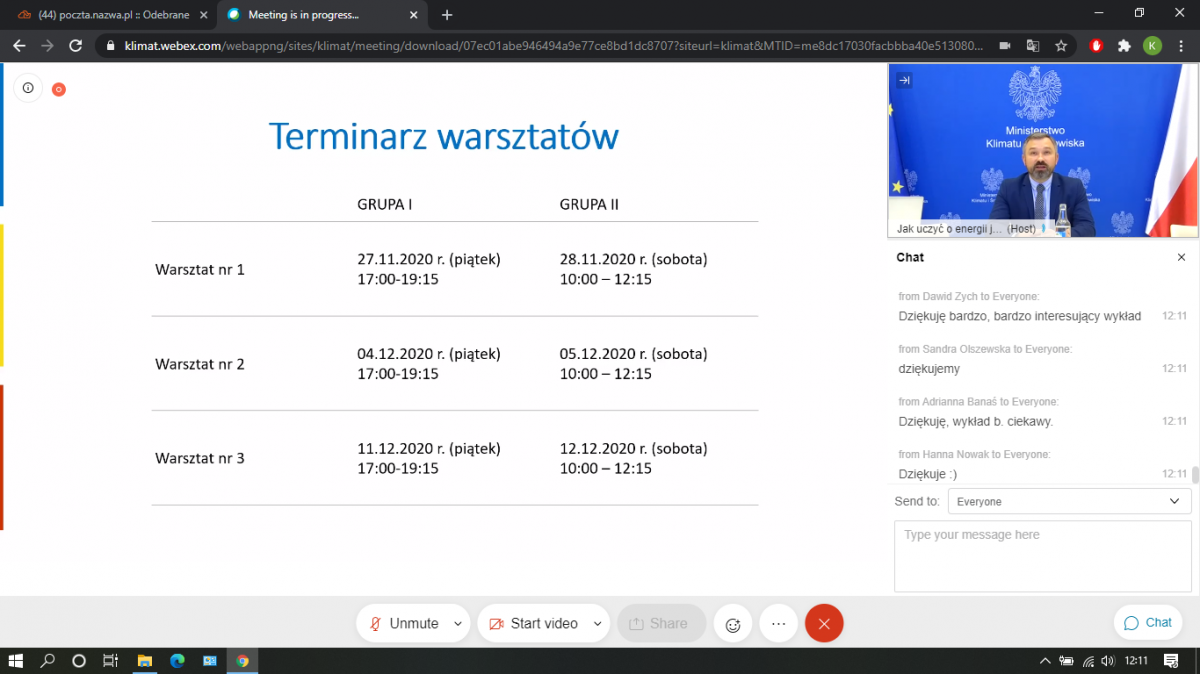The width and height of the screenshot is (1200, 674).
Task: Click the chat panel scrollbar
Action: [x=1195, y=475]
